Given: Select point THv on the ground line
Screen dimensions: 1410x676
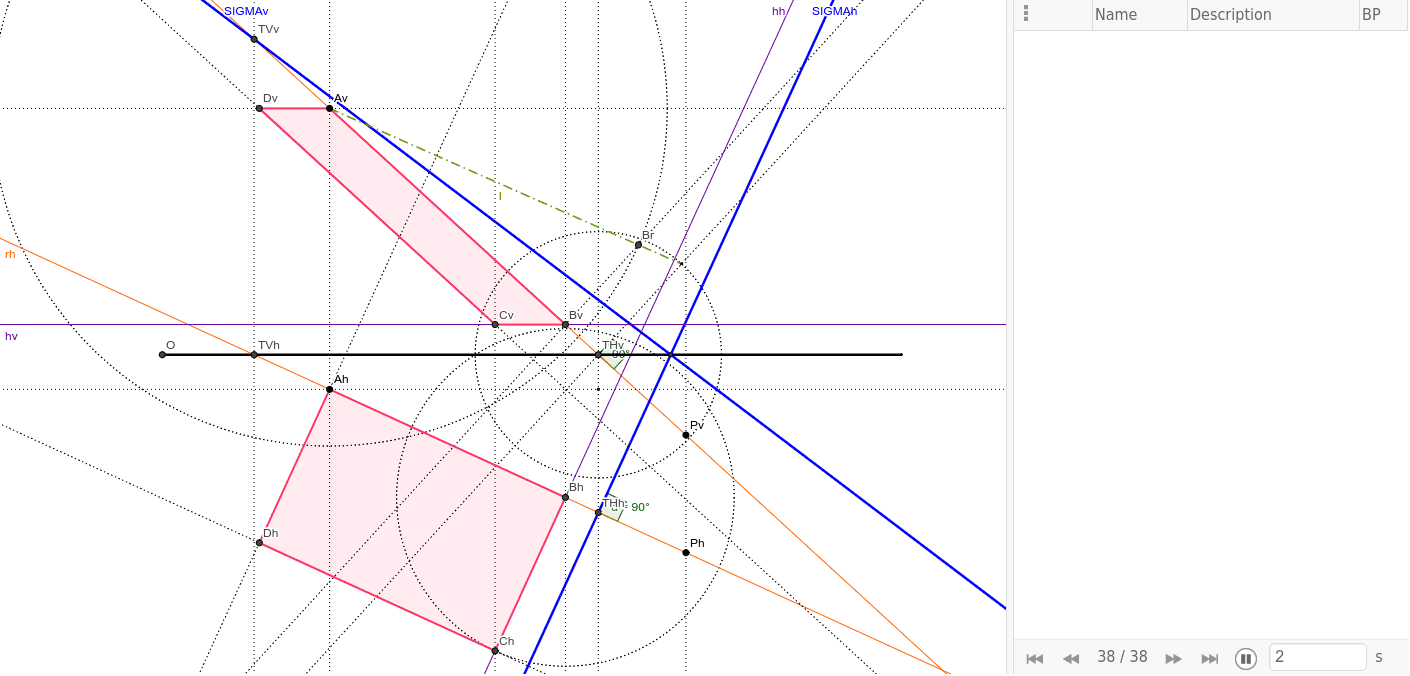Looking at the screenshot, I should pos(598,354).
